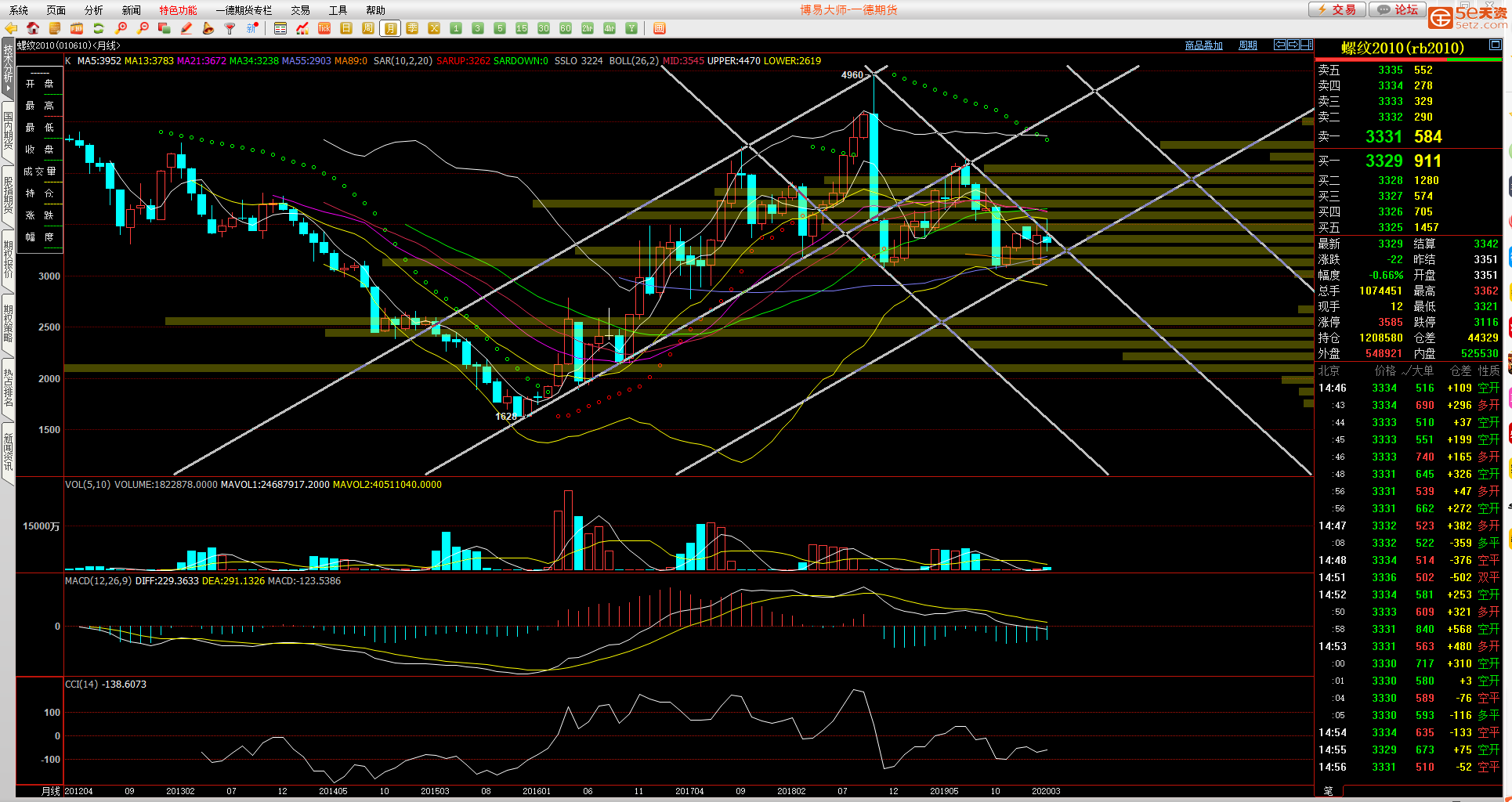
Task: Open the 分析 menu
Action: point(93,10)
